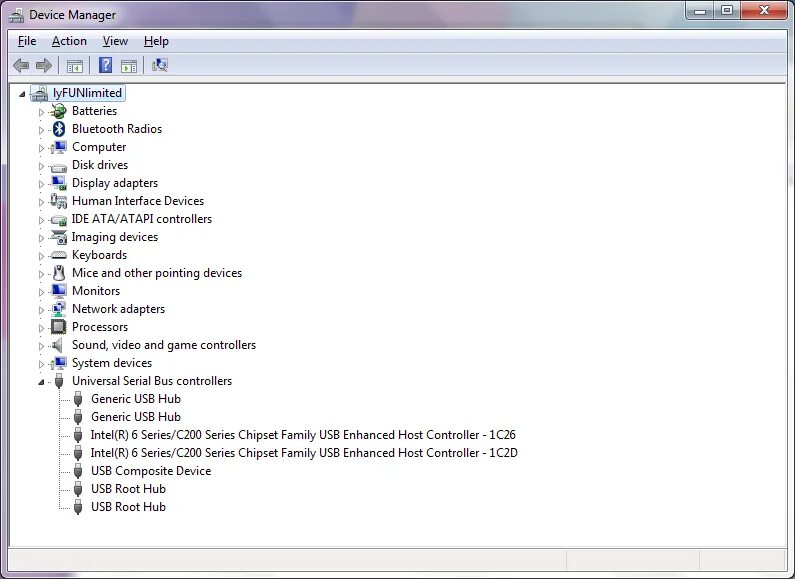Minimize the Device Manager window
This screenshot has height=579, width=795.
tap(700, 10)
